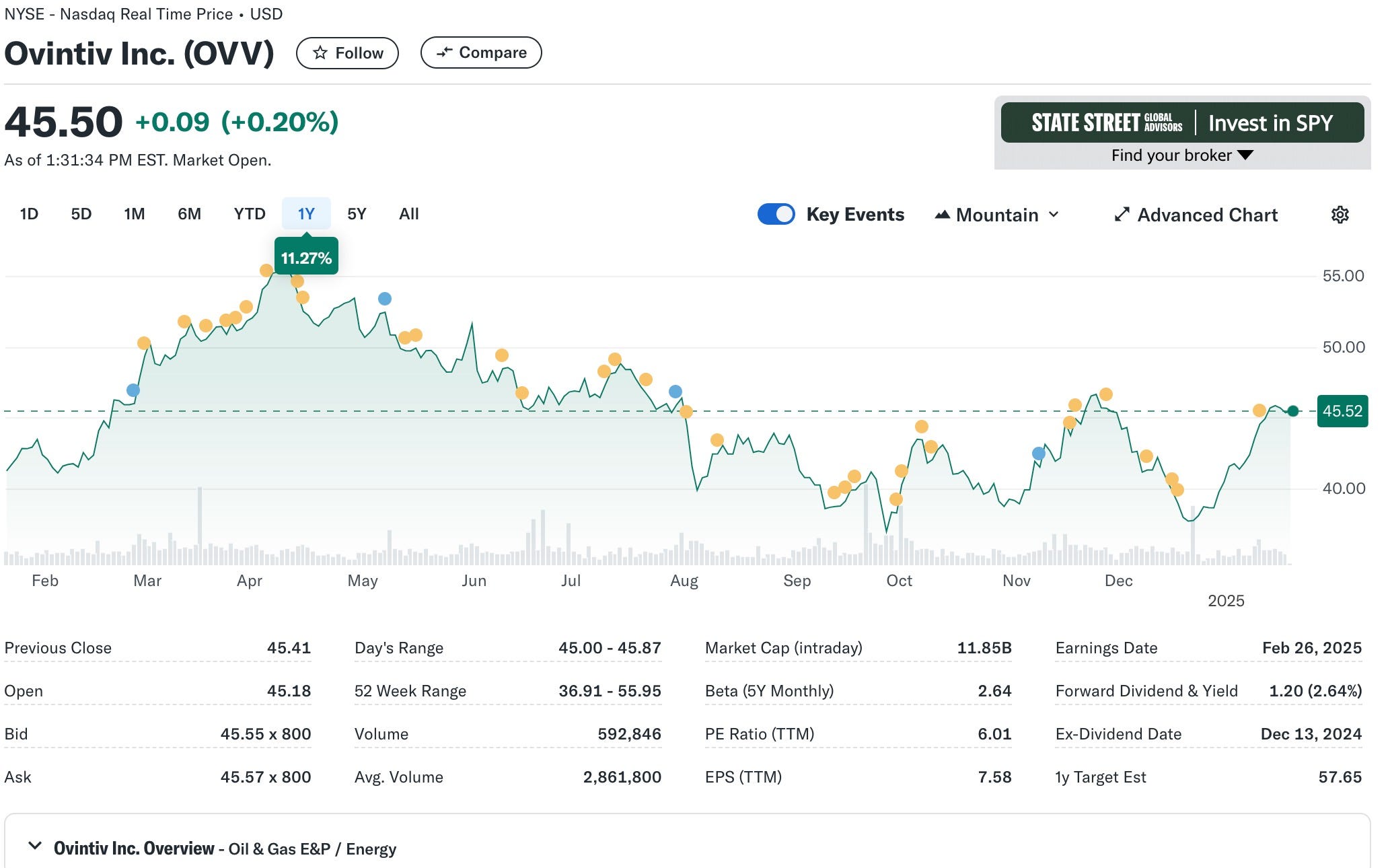The height and width of the screenshot is (868, 1390).
Task: Click the Compare button
Action: click(x=481, y=52)
